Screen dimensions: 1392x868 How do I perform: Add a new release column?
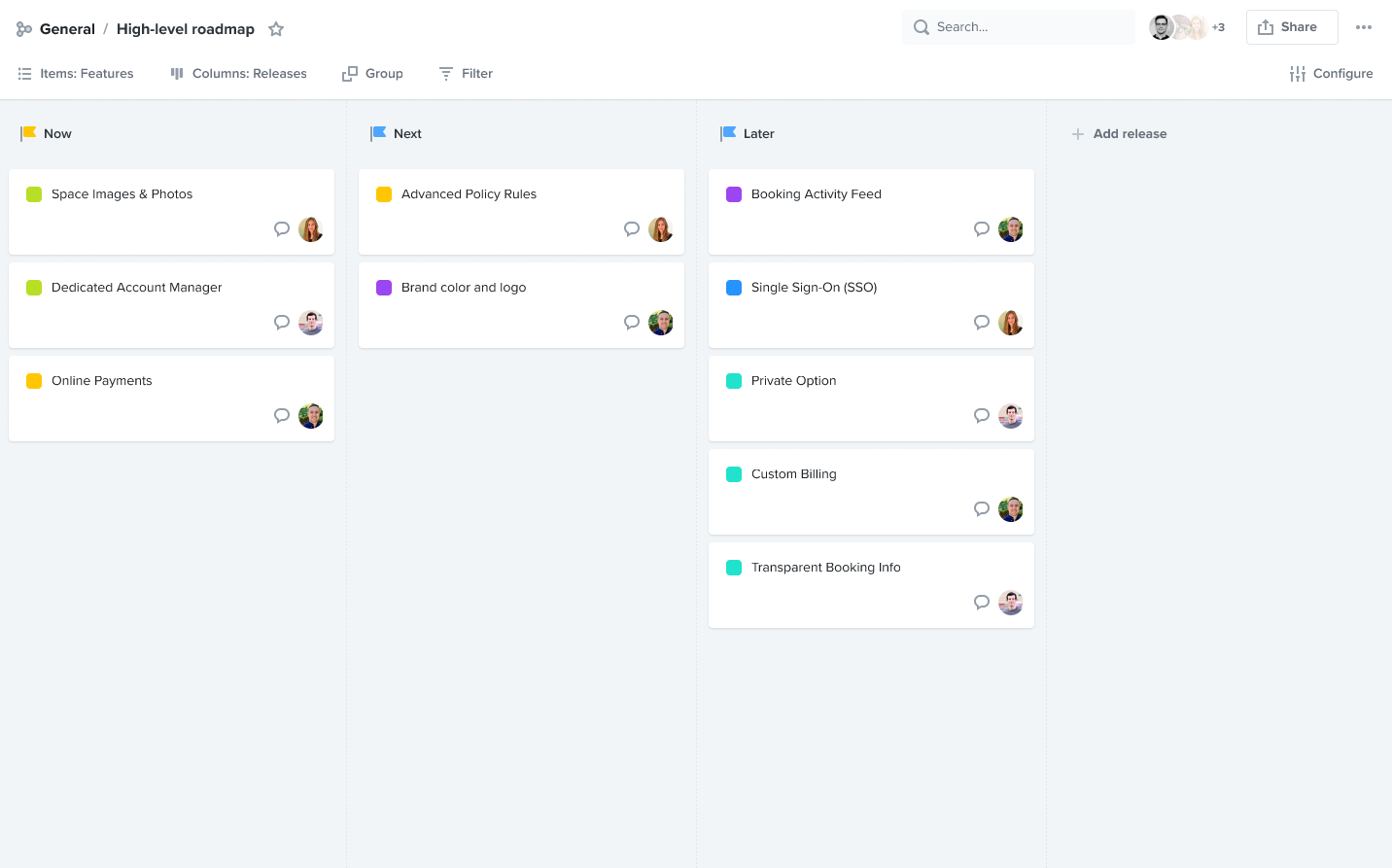[x=1119, y=134]
